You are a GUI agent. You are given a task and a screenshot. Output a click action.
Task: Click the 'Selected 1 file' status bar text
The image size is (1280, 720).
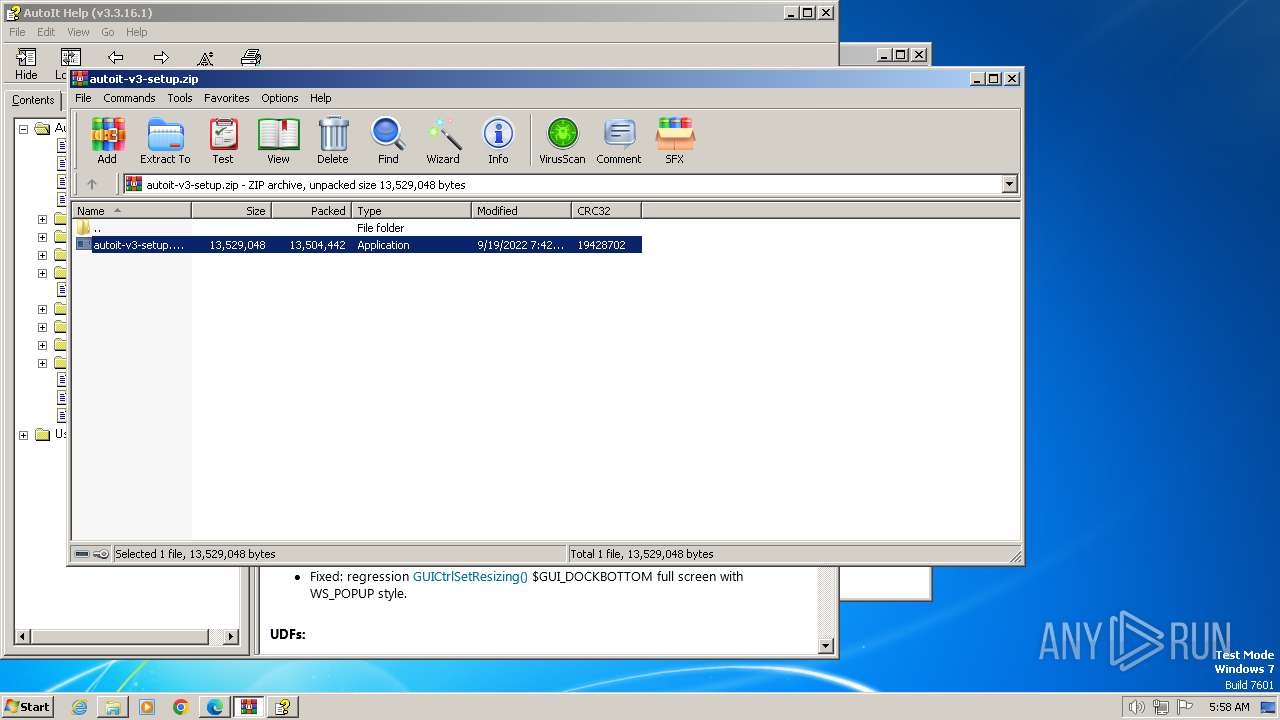click(x=195, y=554)
